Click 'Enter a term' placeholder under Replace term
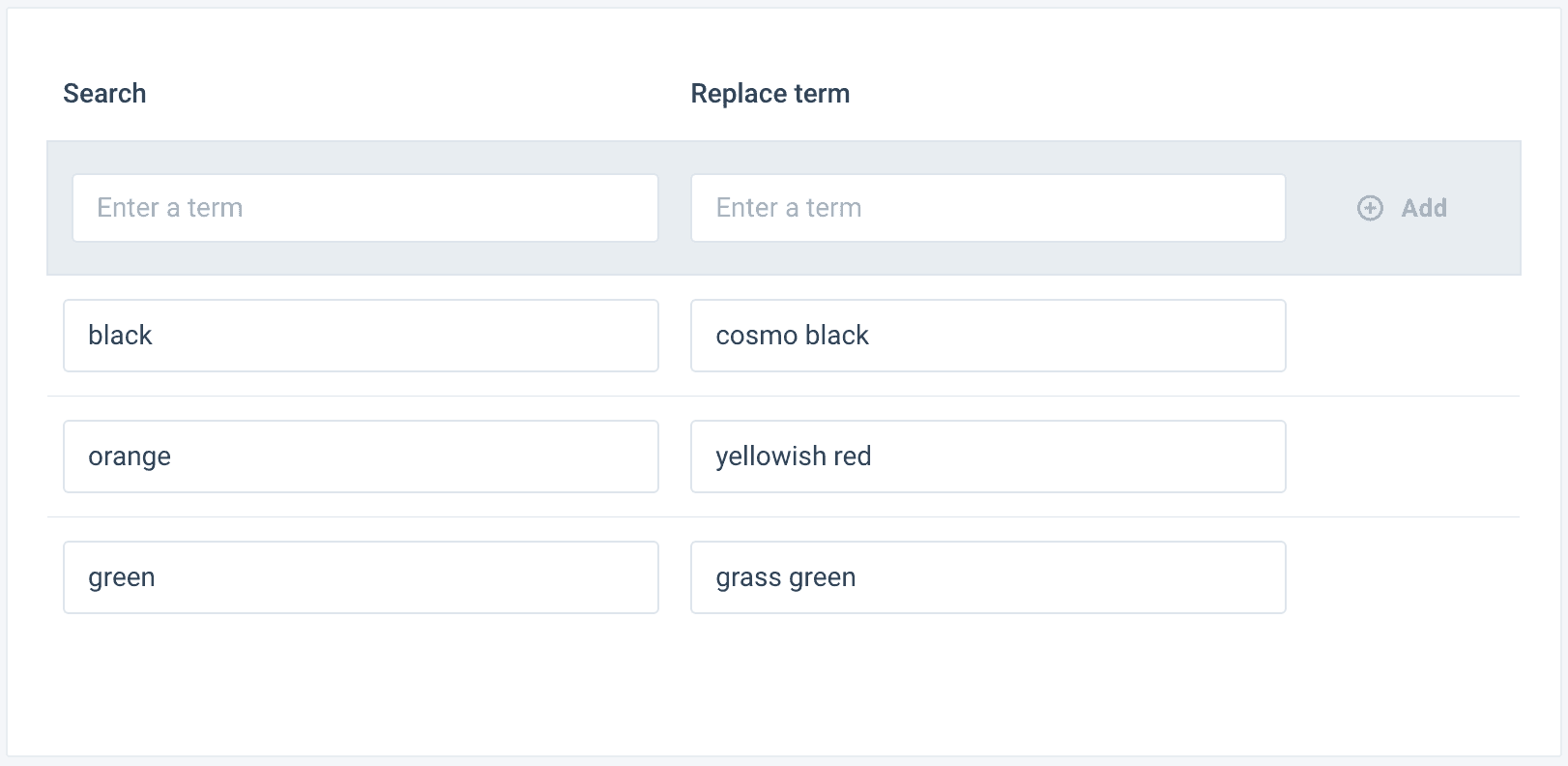Viewport: 1568px width, 766px height. point(789,208)
